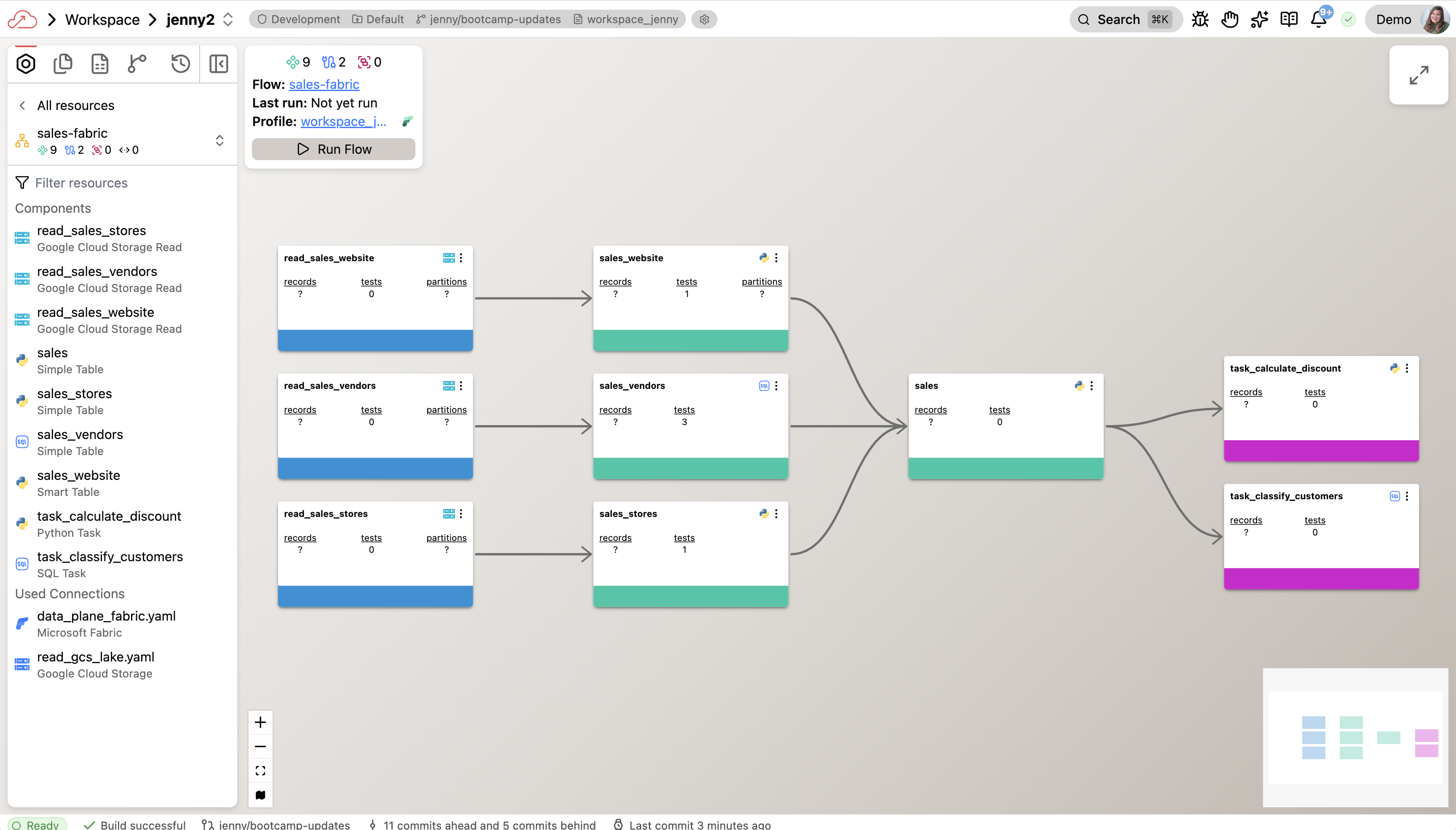The width and height of the screenshot is (1456, 830).
Task: Open the sales-fabric flow link
Action: pyautogui.click(x=324, y=84)
